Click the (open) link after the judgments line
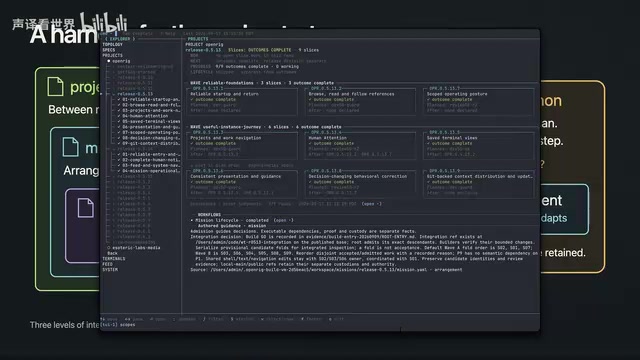640x360 pixels. pyautogui.click(x=371, y=204)
